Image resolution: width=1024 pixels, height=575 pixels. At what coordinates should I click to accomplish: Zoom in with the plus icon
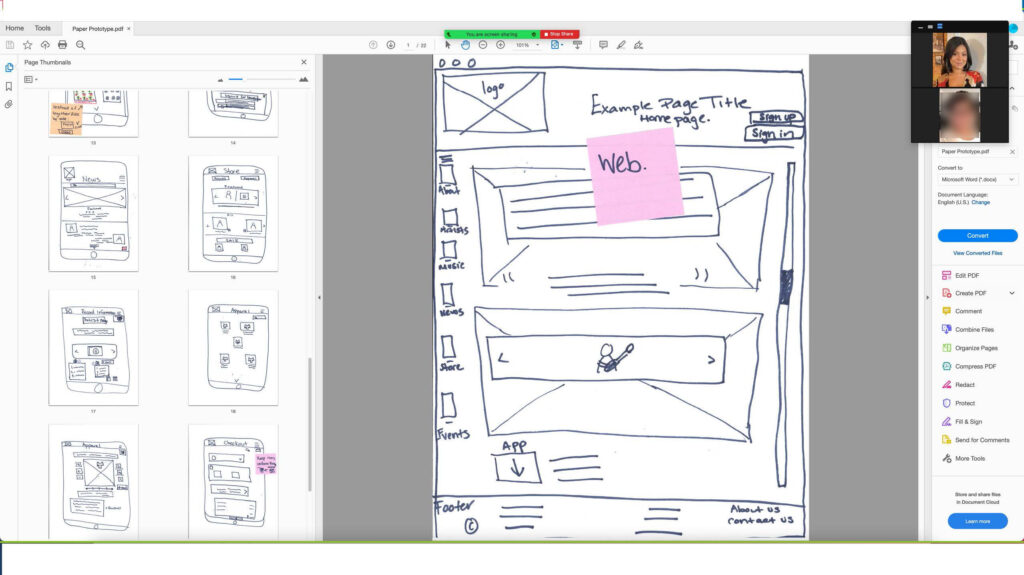point(500,45)
